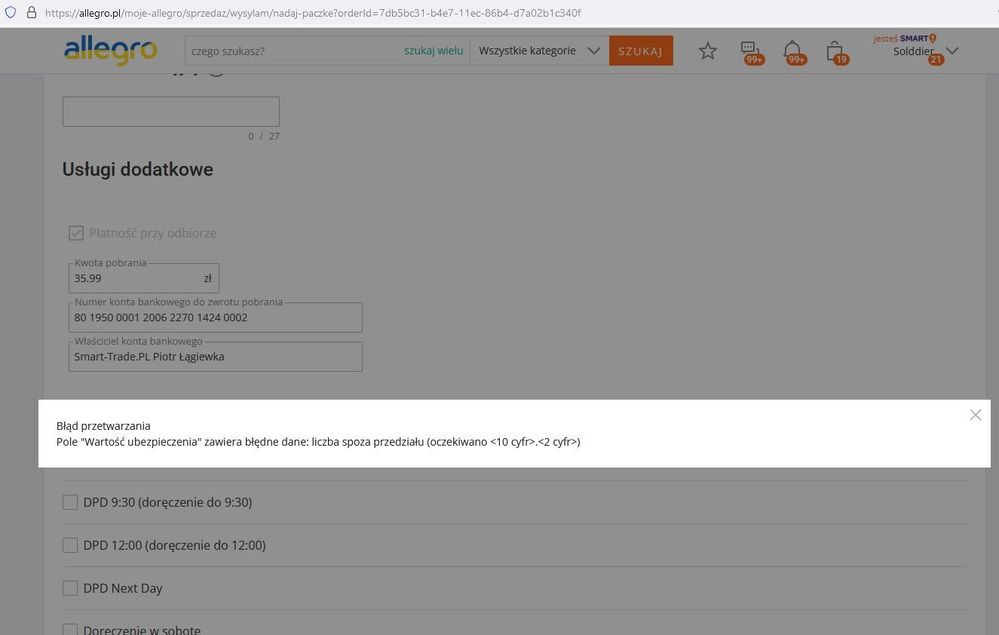999x635 pixels.
Task: Expand the Solddier account menu
Action: click(926, 51)
